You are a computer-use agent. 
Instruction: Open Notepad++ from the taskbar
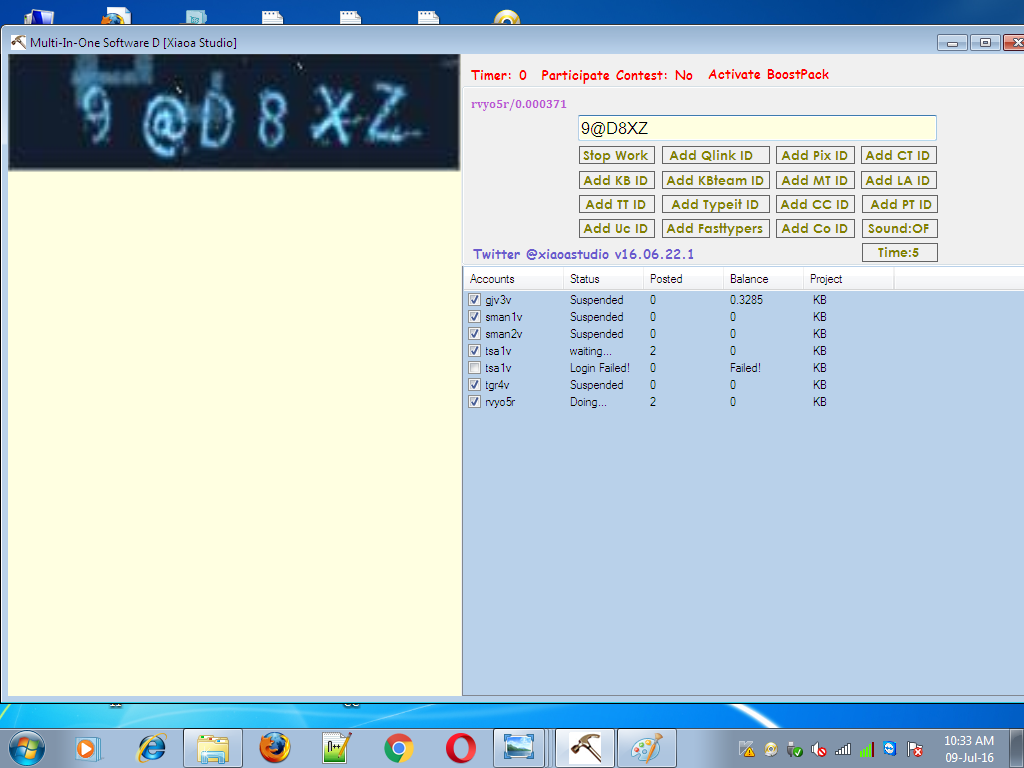[336, 748]
